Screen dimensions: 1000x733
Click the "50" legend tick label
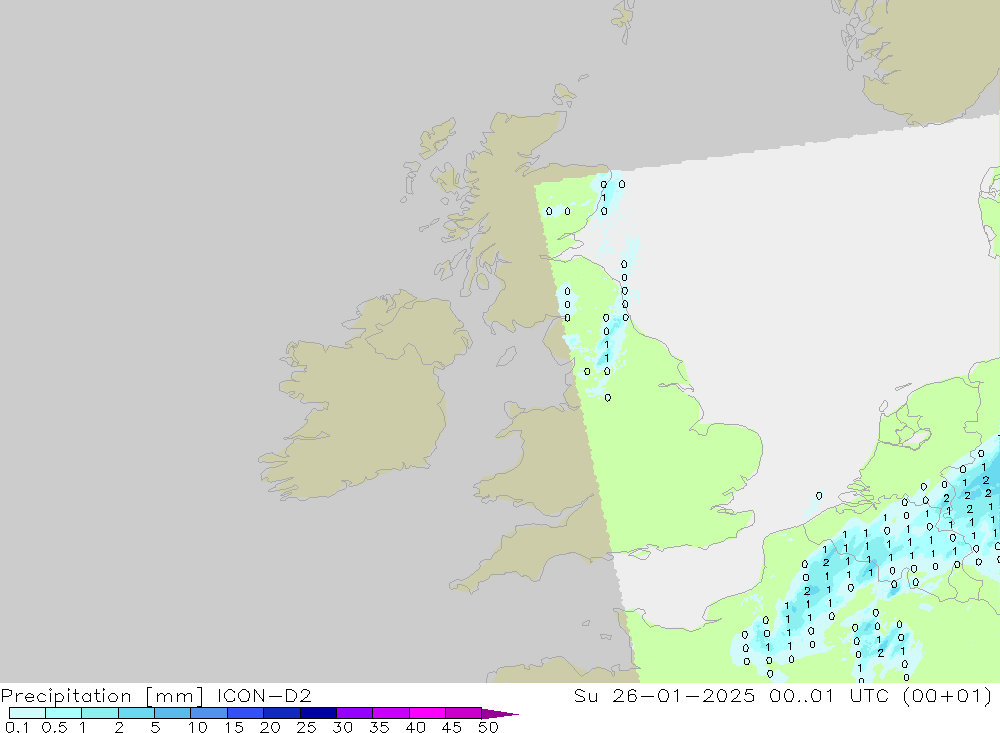point(488,727)
